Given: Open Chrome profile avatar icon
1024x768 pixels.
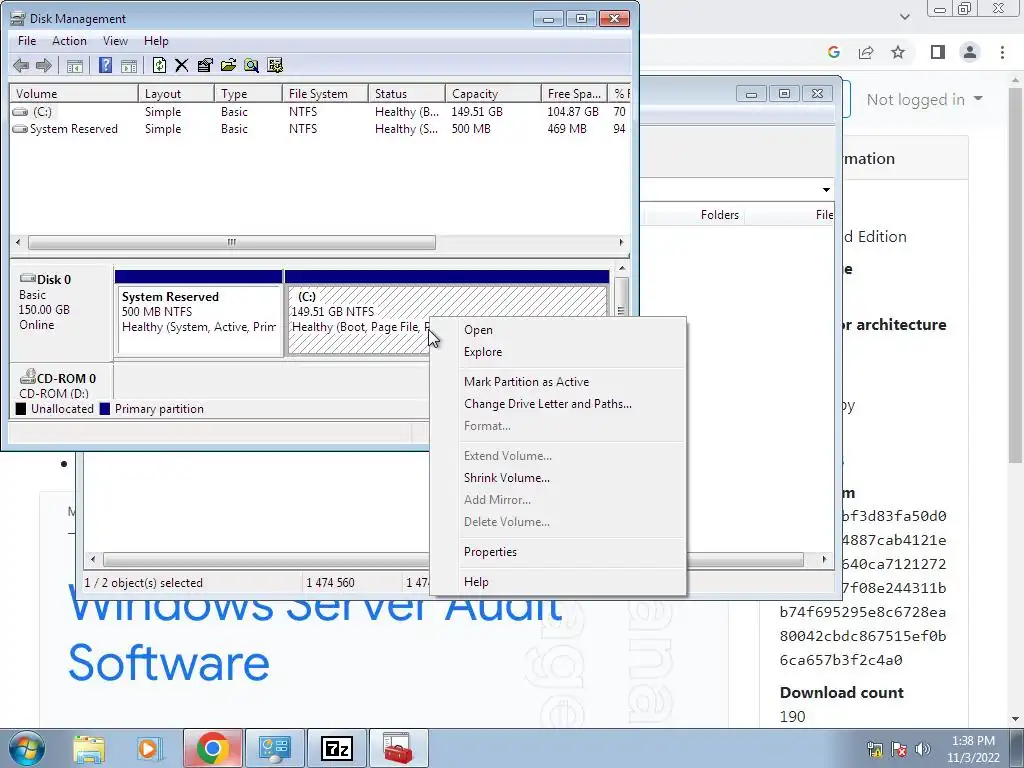Looking at the screenshot, I should tap(970, 52).
